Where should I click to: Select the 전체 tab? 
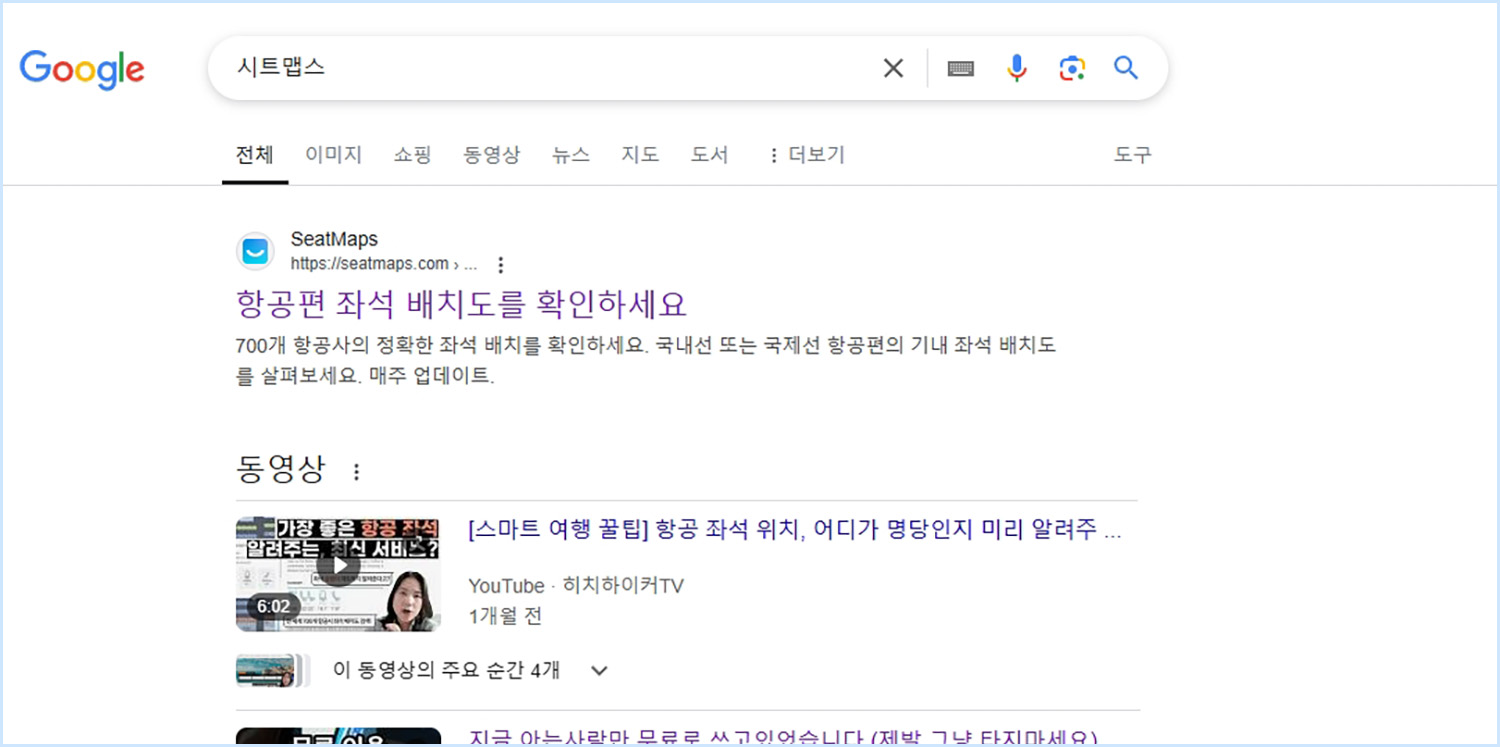(x=254, y=155)
